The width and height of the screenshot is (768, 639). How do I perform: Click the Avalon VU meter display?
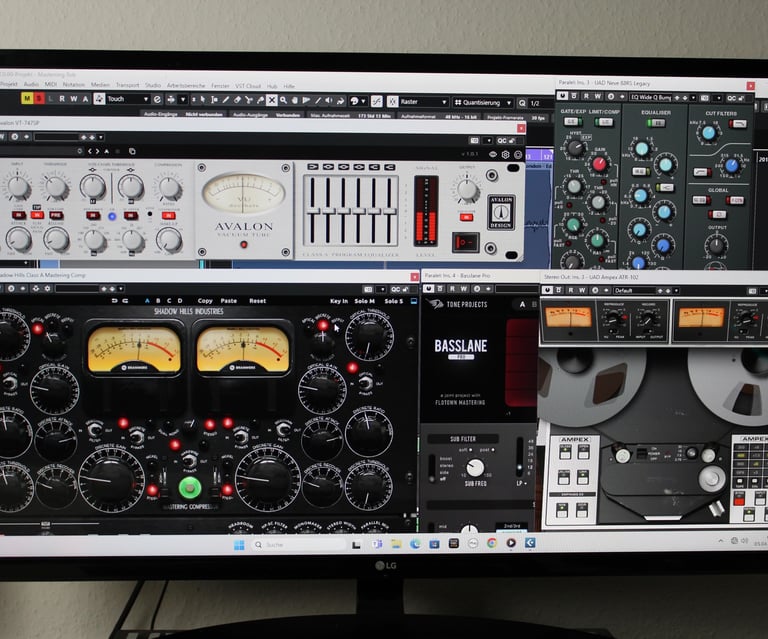coord(243,193)
